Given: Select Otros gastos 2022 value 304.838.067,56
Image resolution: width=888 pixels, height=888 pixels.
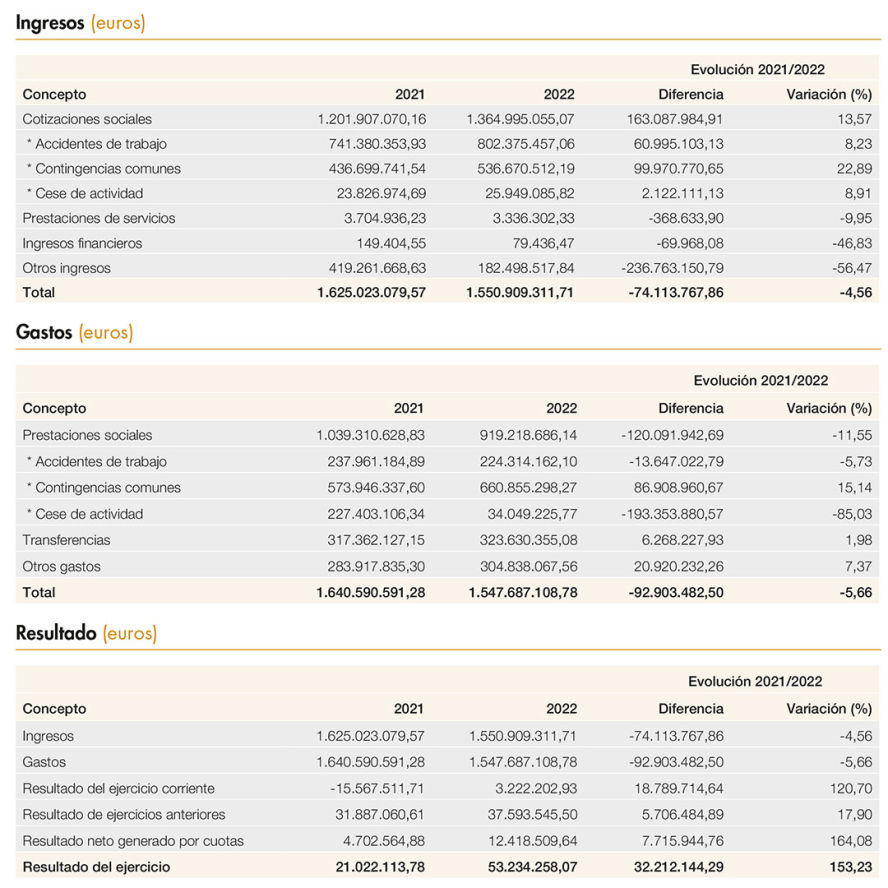Looking at the screenshot, I should tap(528, 566).
